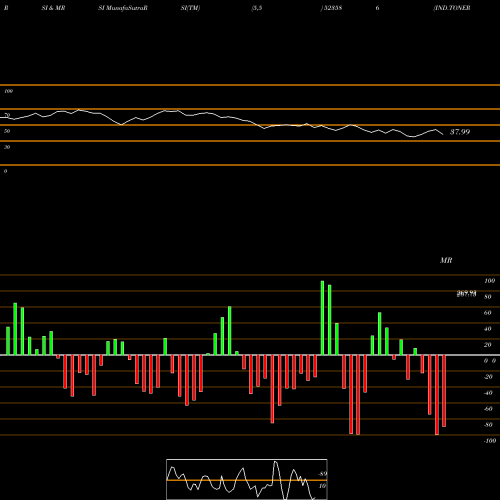Open the mini oscillator chart thumbnail
The image size is (500, 500).
pos(247,479)
